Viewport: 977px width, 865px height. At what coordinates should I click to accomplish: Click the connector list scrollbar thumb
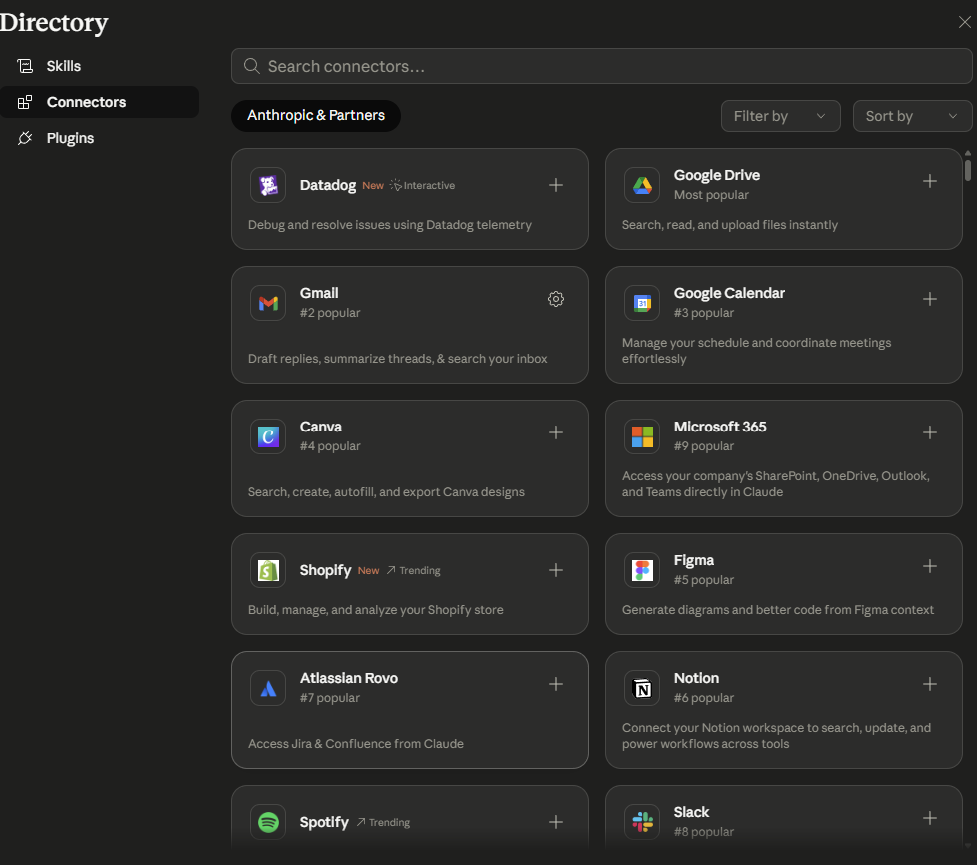click(968, 170)
